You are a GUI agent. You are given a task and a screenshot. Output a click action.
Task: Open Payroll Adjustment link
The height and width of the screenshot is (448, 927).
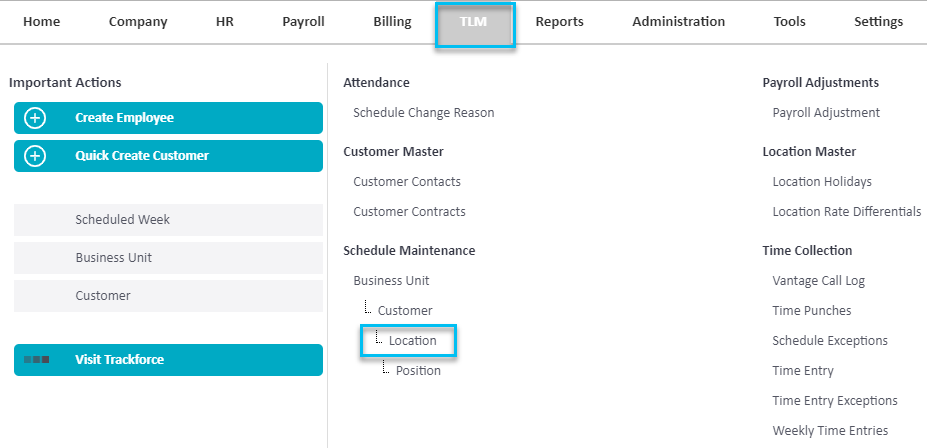826,112
